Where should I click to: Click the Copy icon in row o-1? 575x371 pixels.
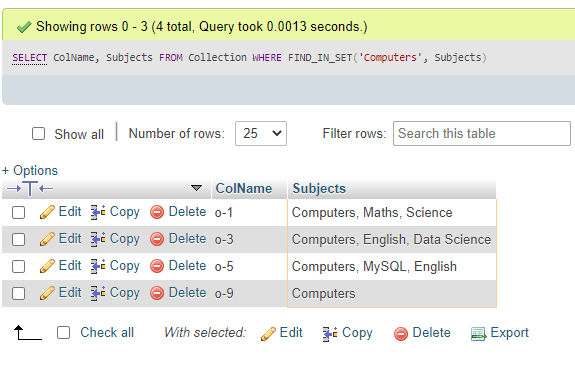[x=98, y=212]
